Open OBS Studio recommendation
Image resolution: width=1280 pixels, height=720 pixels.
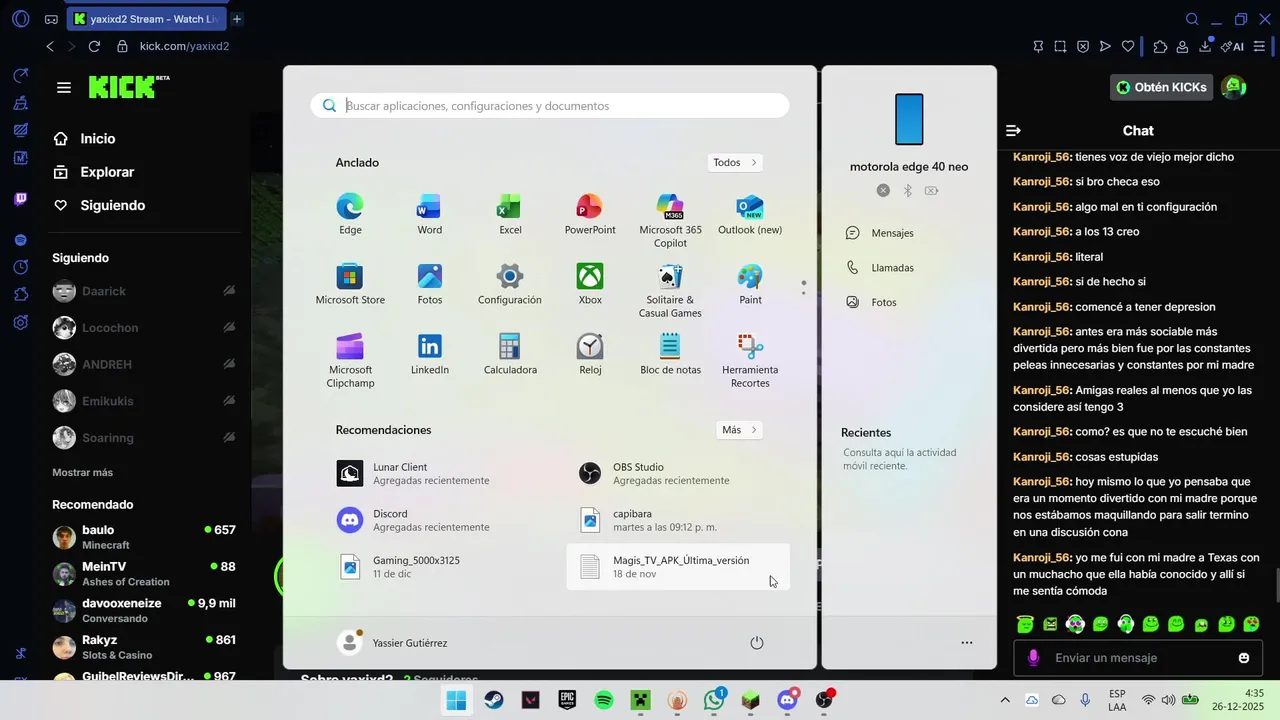click(x=679, y=473)
